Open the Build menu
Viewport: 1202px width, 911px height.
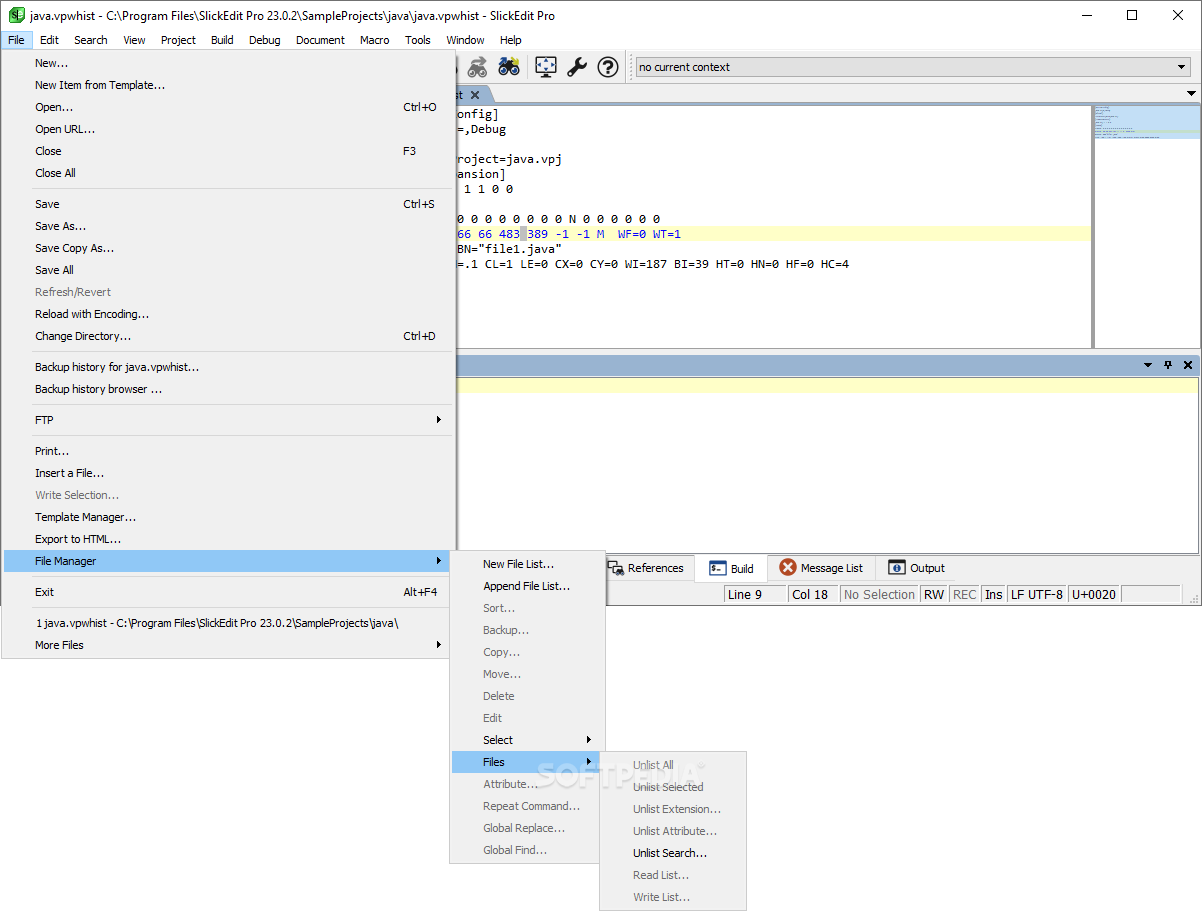point(223,40)
